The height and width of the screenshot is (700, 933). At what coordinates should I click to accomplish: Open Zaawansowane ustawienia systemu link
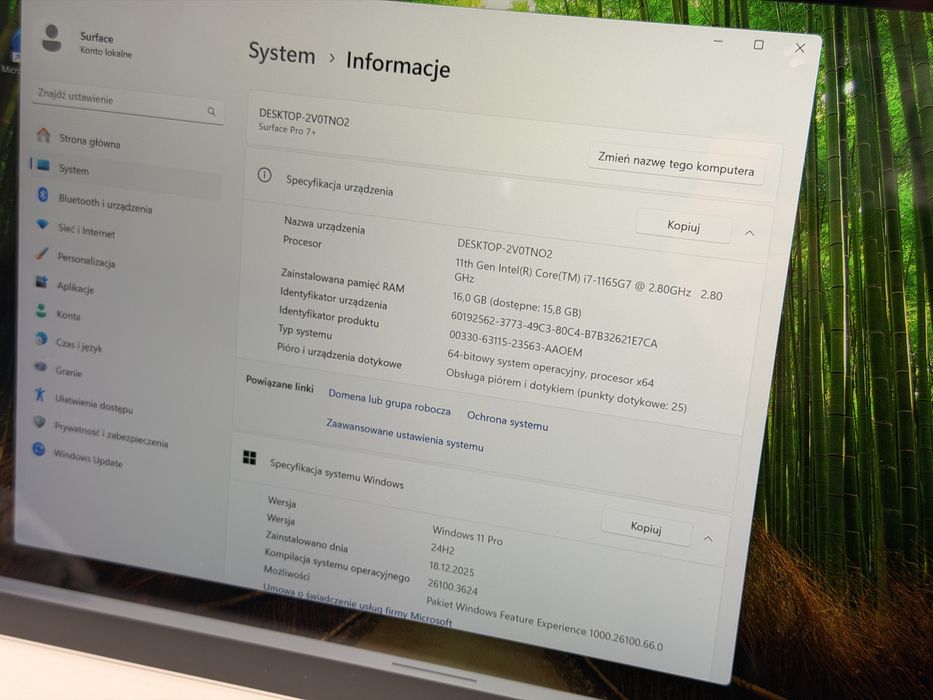(x=405, y=435)
